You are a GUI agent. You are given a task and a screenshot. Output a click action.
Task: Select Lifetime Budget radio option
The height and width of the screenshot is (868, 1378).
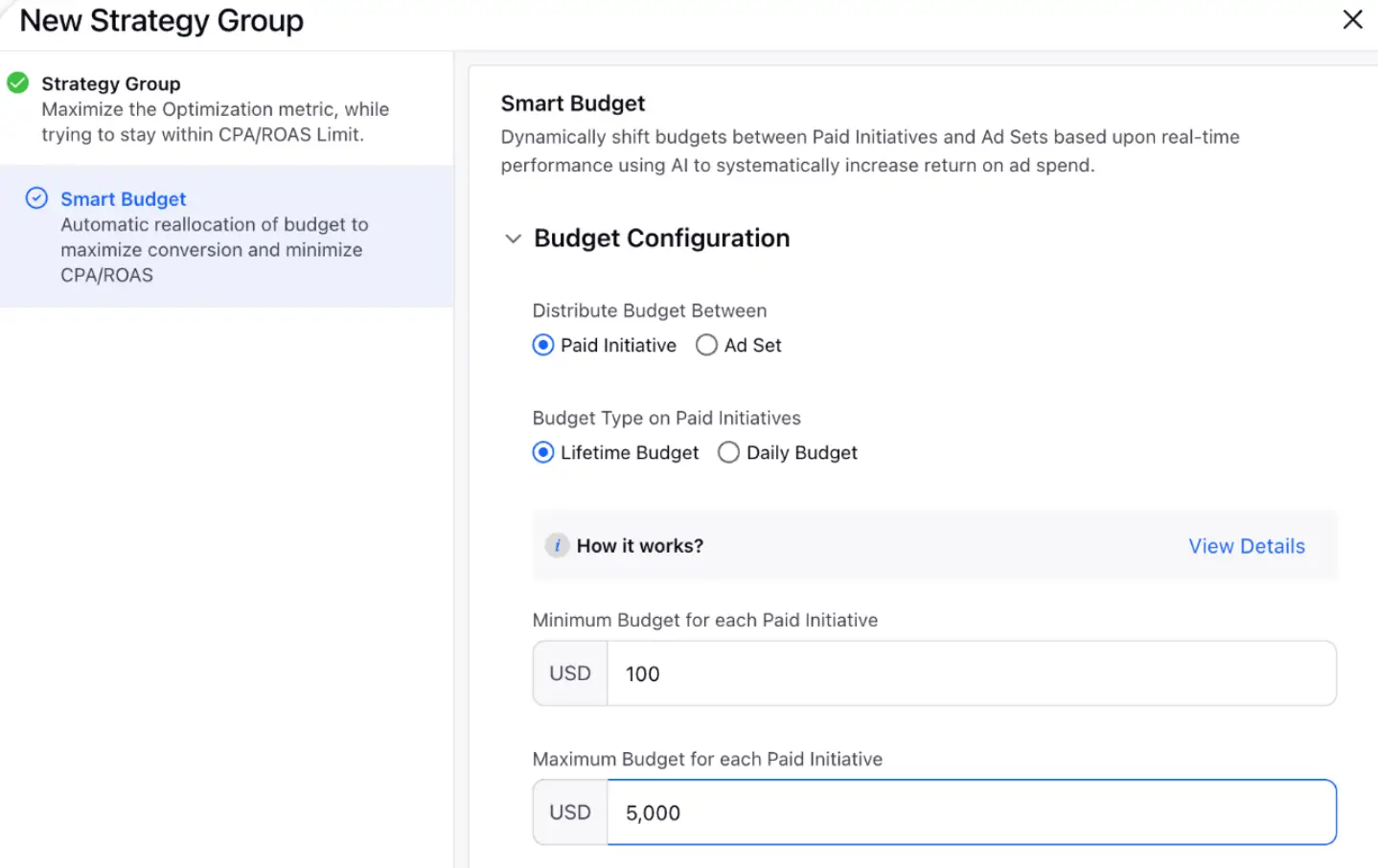coord(543,452)
